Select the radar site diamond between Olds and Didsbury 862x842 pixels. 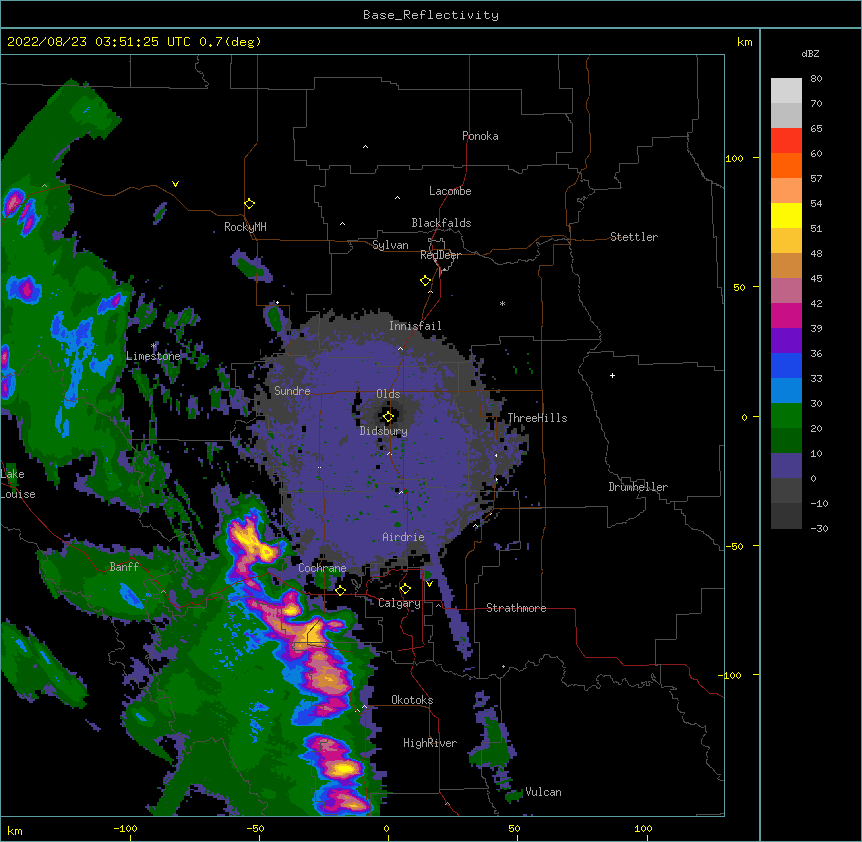point(388,417)
